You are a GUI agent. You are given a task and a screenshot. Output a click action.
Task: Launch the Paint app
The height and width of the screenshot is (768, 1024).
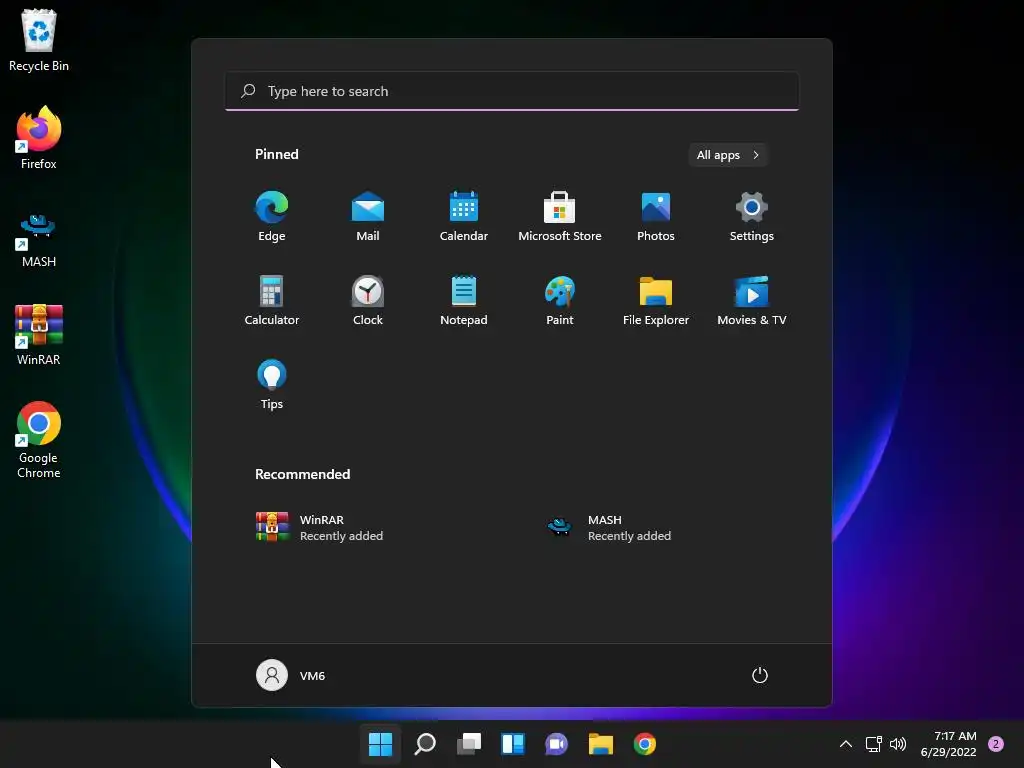[x=560, y=300]
